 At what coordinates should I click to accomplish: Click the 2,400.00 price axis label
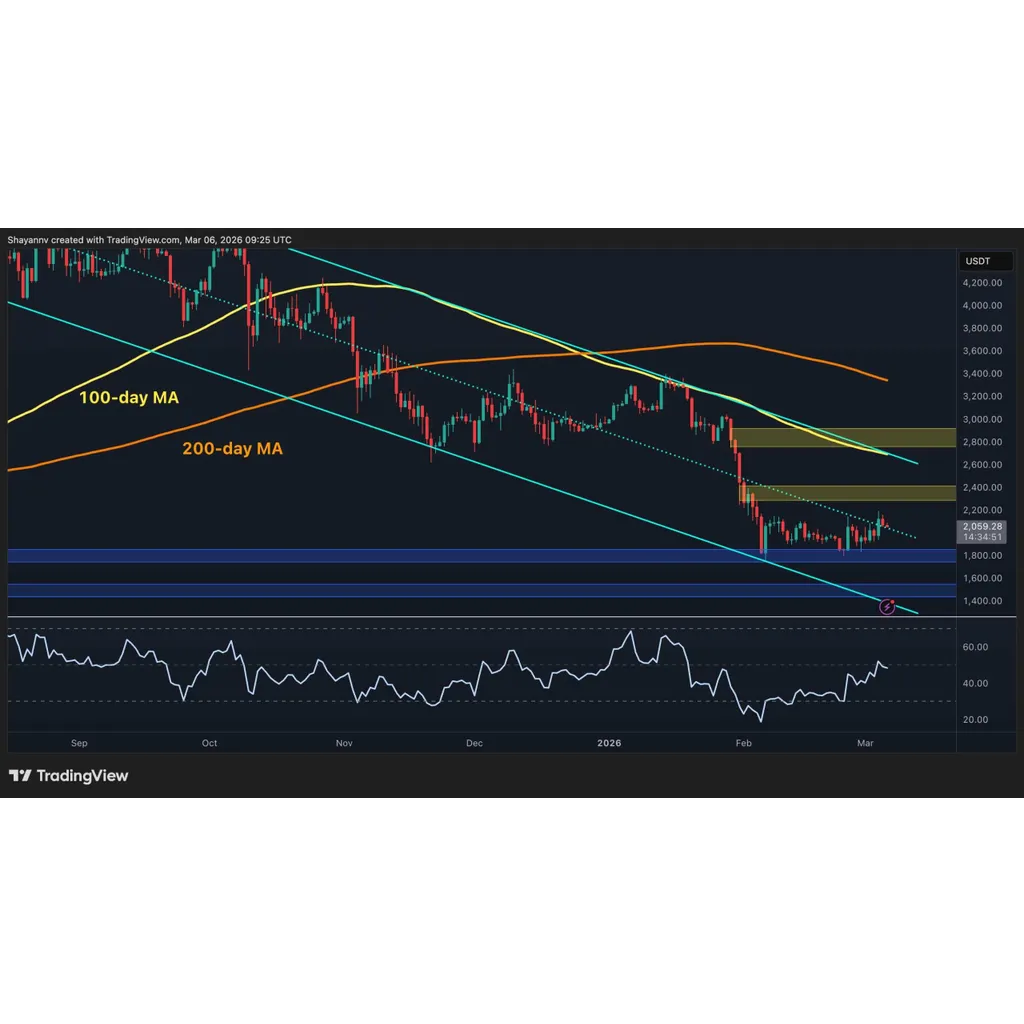pyautogui.click(x=982, y=487)
